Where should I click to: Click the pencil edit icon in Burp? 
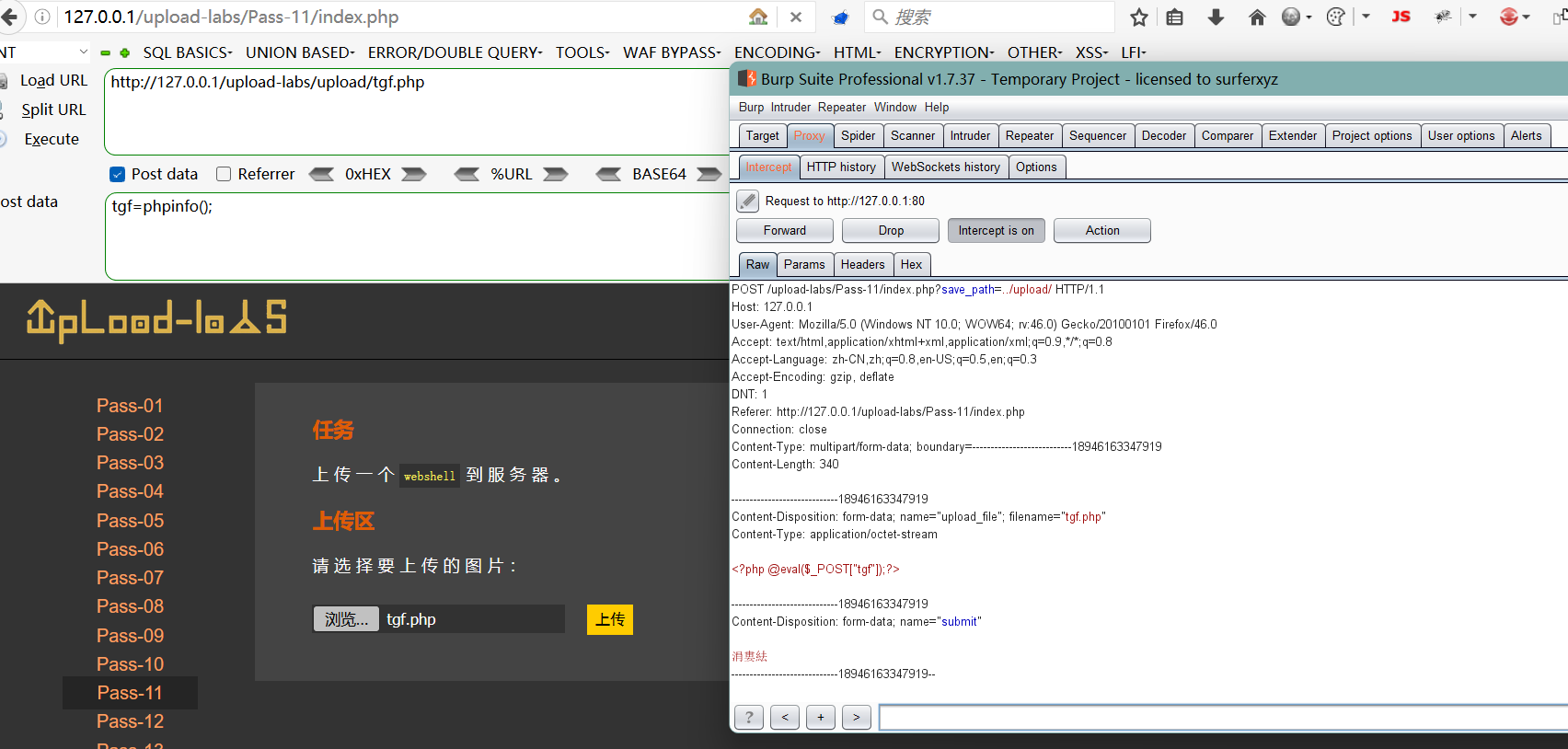(748, 201)
